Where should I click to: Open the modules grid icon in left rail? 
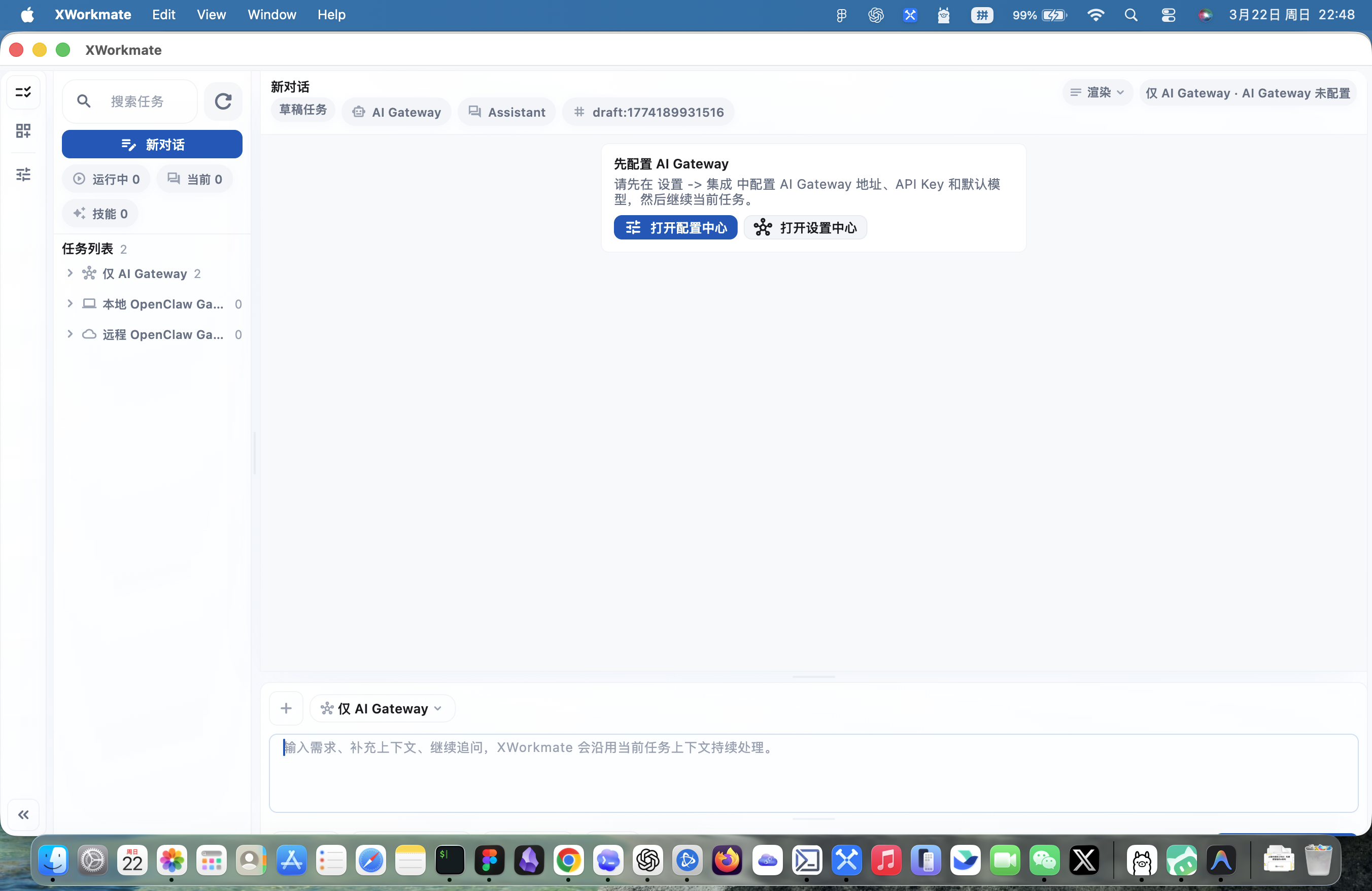click(23, 131)
